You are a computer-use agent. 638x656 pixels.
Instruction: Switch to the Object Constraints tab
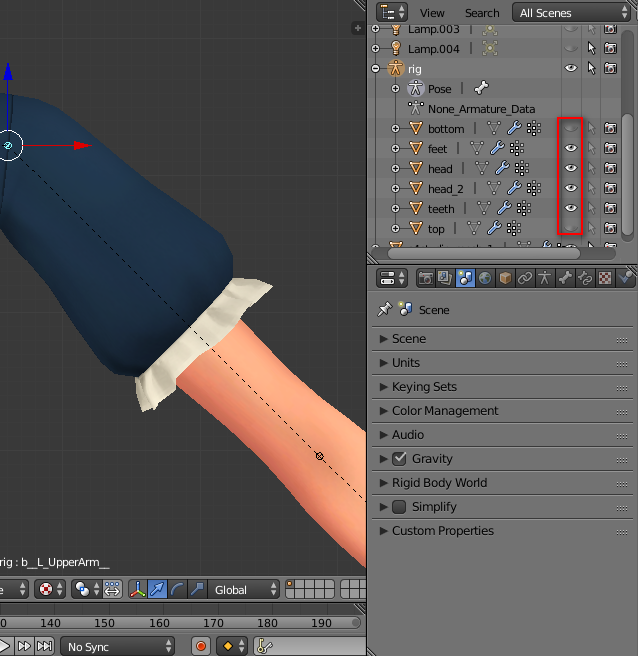[525, 278]
